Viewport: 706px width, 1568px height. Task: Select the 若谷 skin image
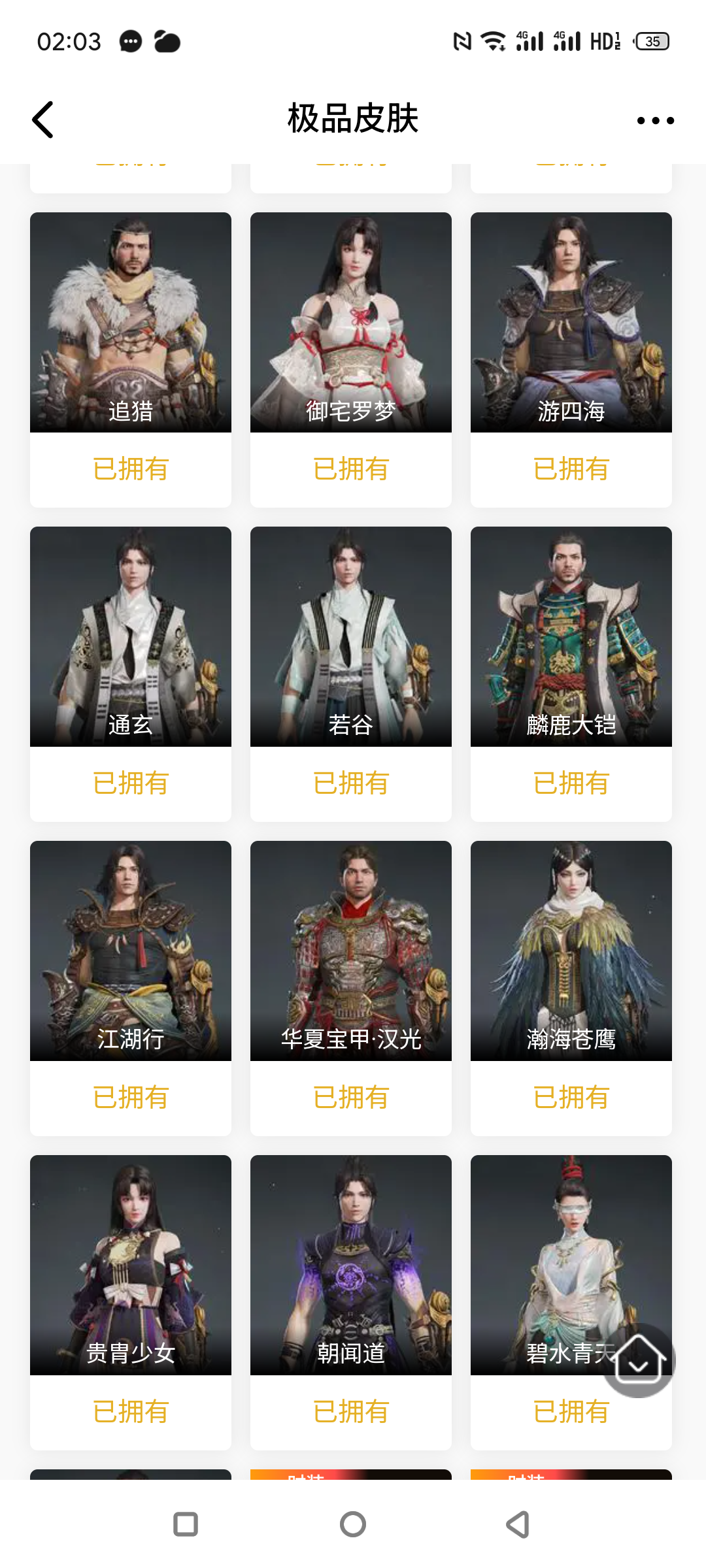coord(351,636)
